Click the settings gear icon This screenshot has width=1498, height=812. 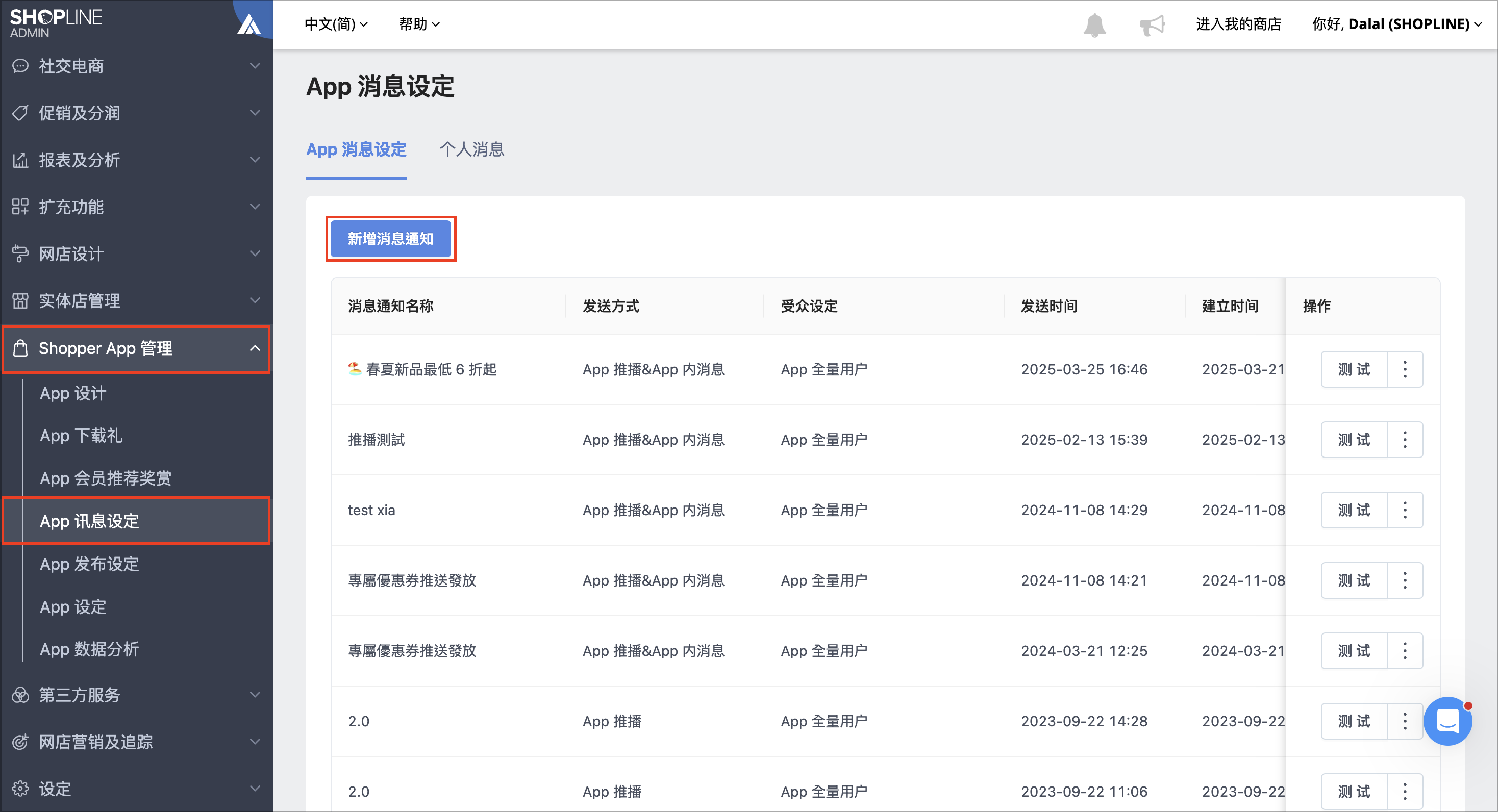click(x=20, y=790)
